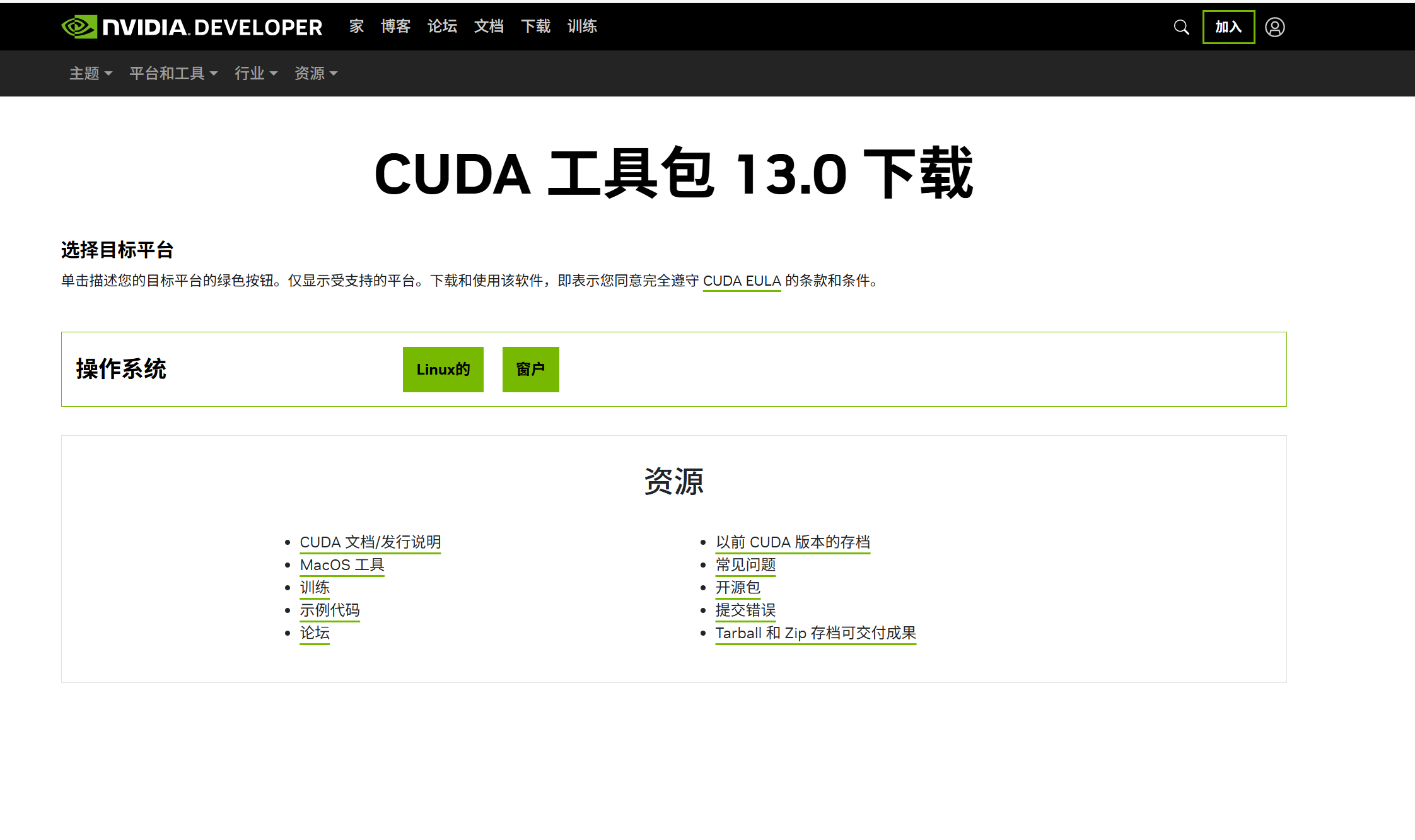The image size is (1415, 840).
Task: Expand the 主题 dropdown menu
Action: tap(90, 73)
